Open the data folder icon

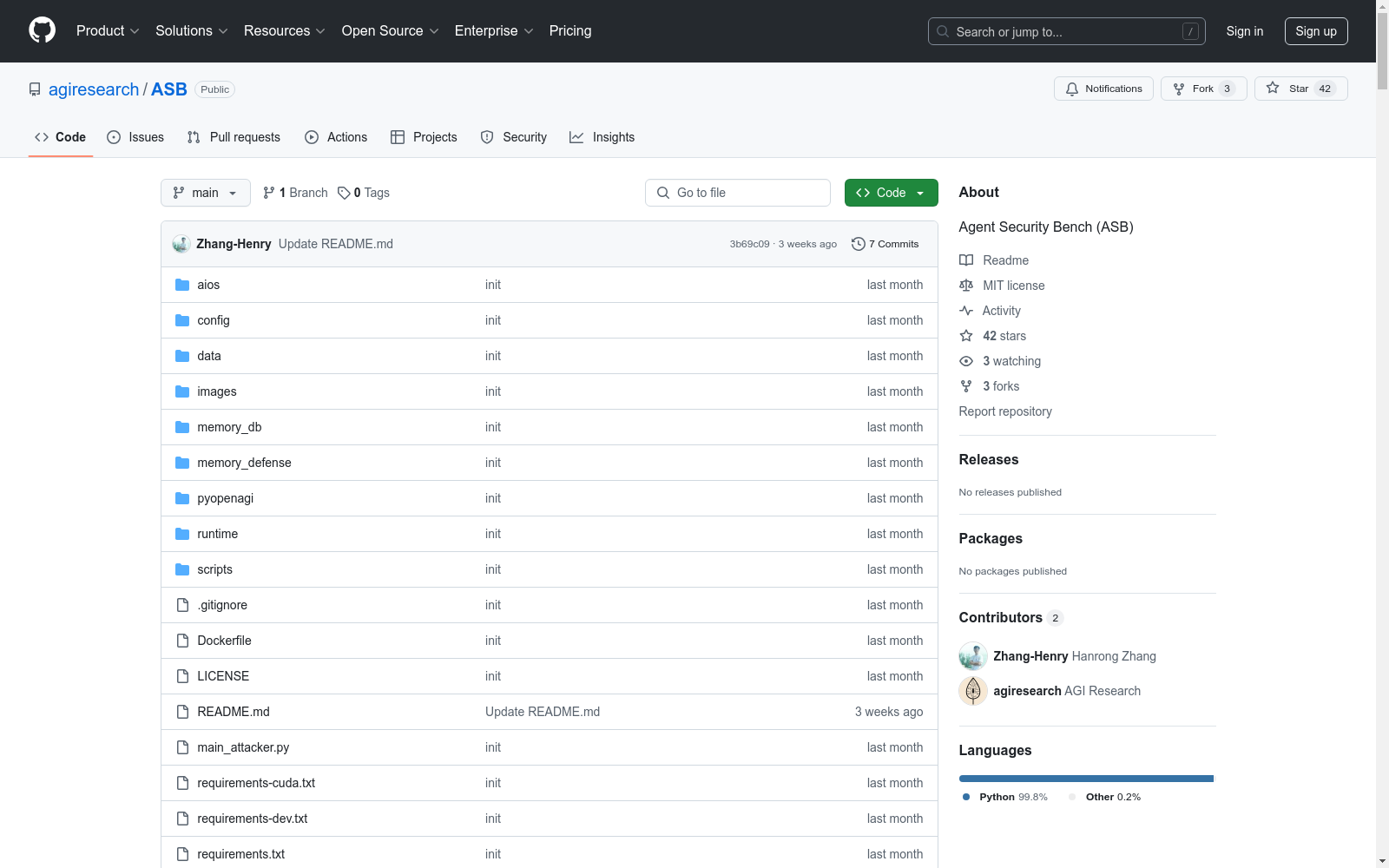(182, 356)
